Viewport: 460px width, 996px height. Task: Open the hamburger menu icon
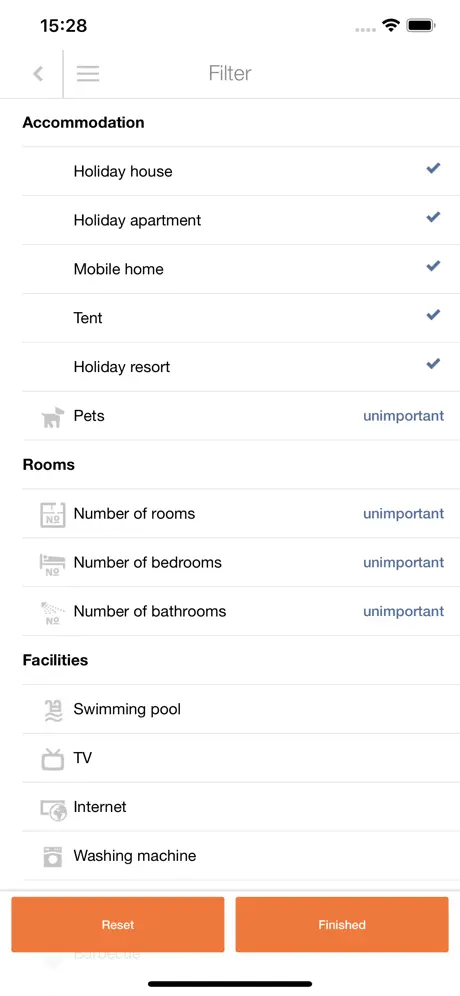click(x=88, y=74)
